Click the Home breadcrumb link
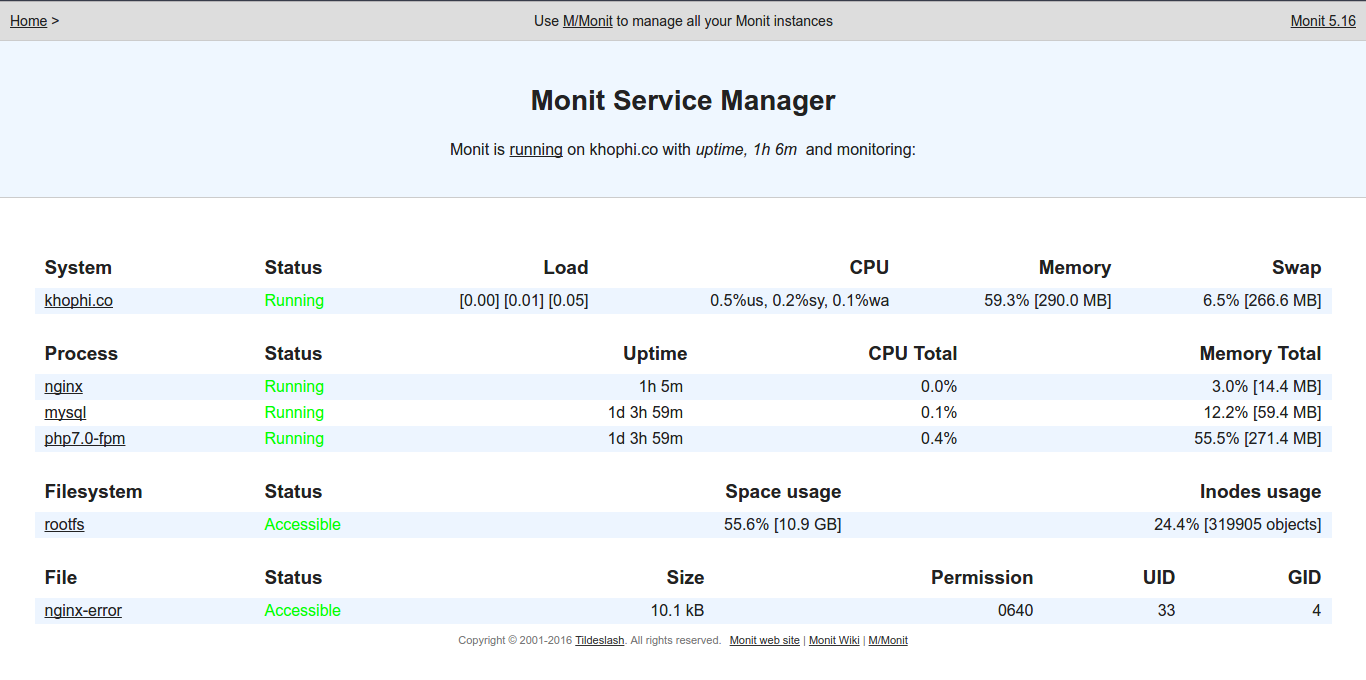This screenshot has height=680, width=1366. click(28, 21)
